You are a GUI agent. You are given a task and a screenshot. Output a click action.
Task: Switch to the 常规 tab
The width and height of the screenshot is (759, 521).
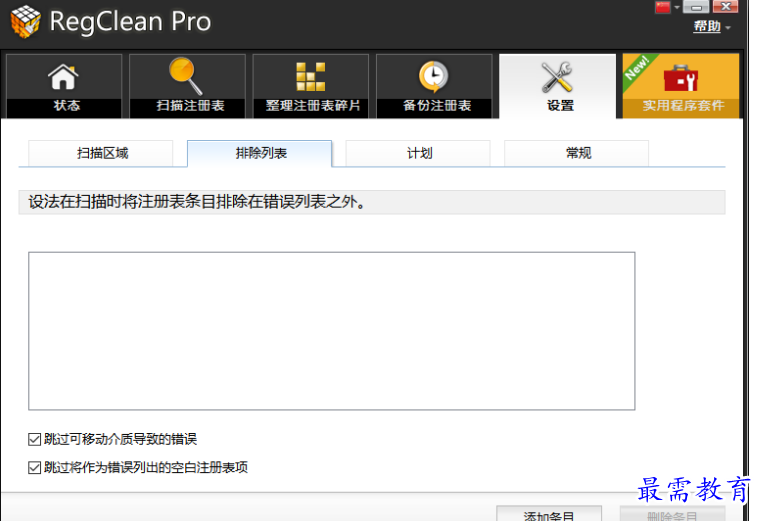tap(577, 153)
